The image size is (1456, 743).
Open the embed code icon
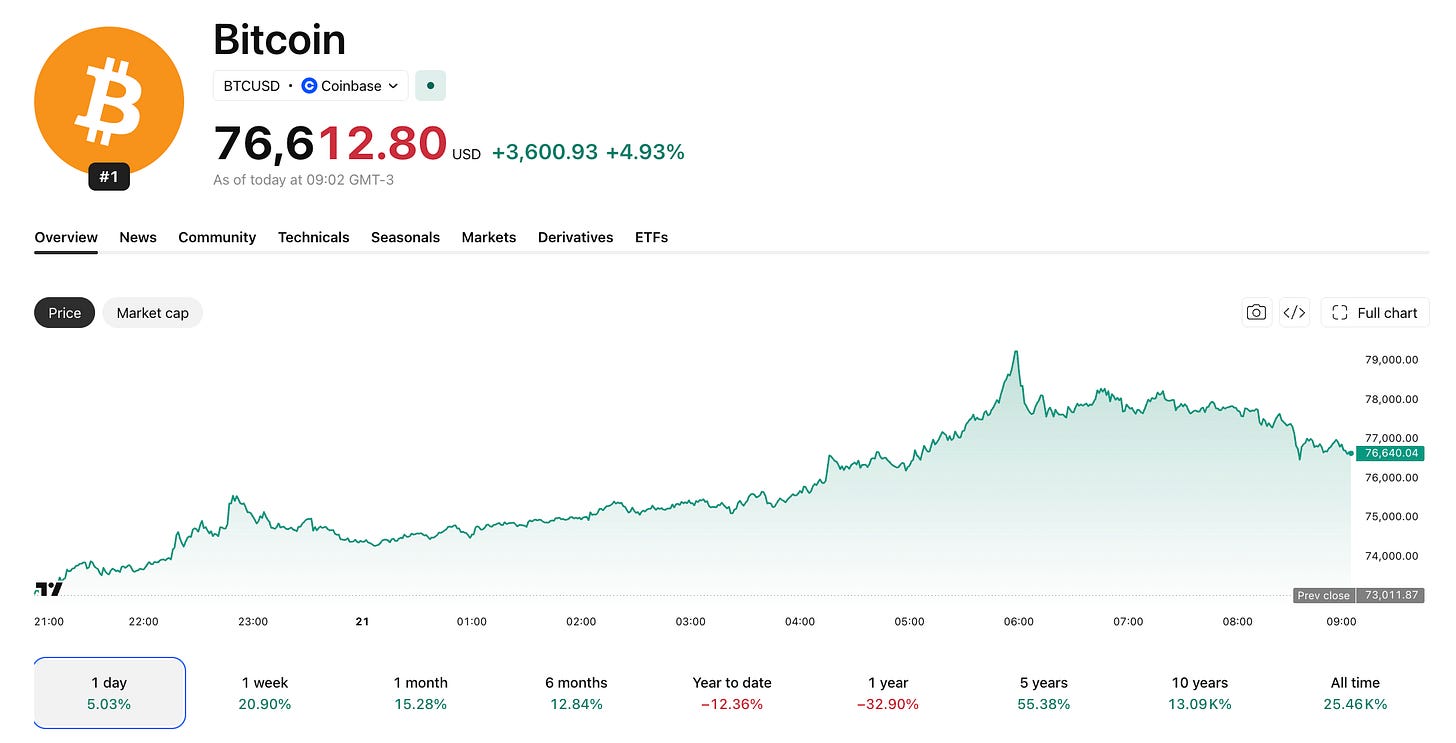coord(1294,313)
